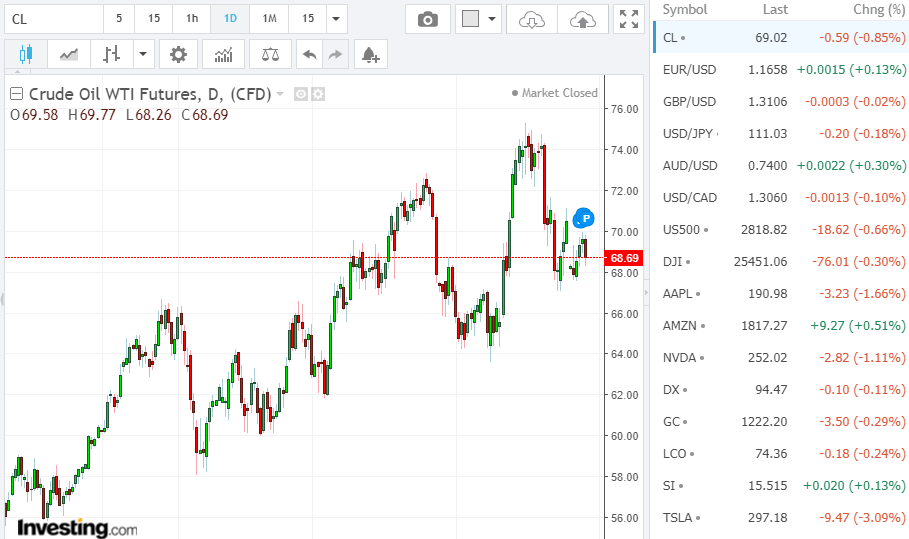
Task: Select the candlestick chart style
Action: pos(26,54)
